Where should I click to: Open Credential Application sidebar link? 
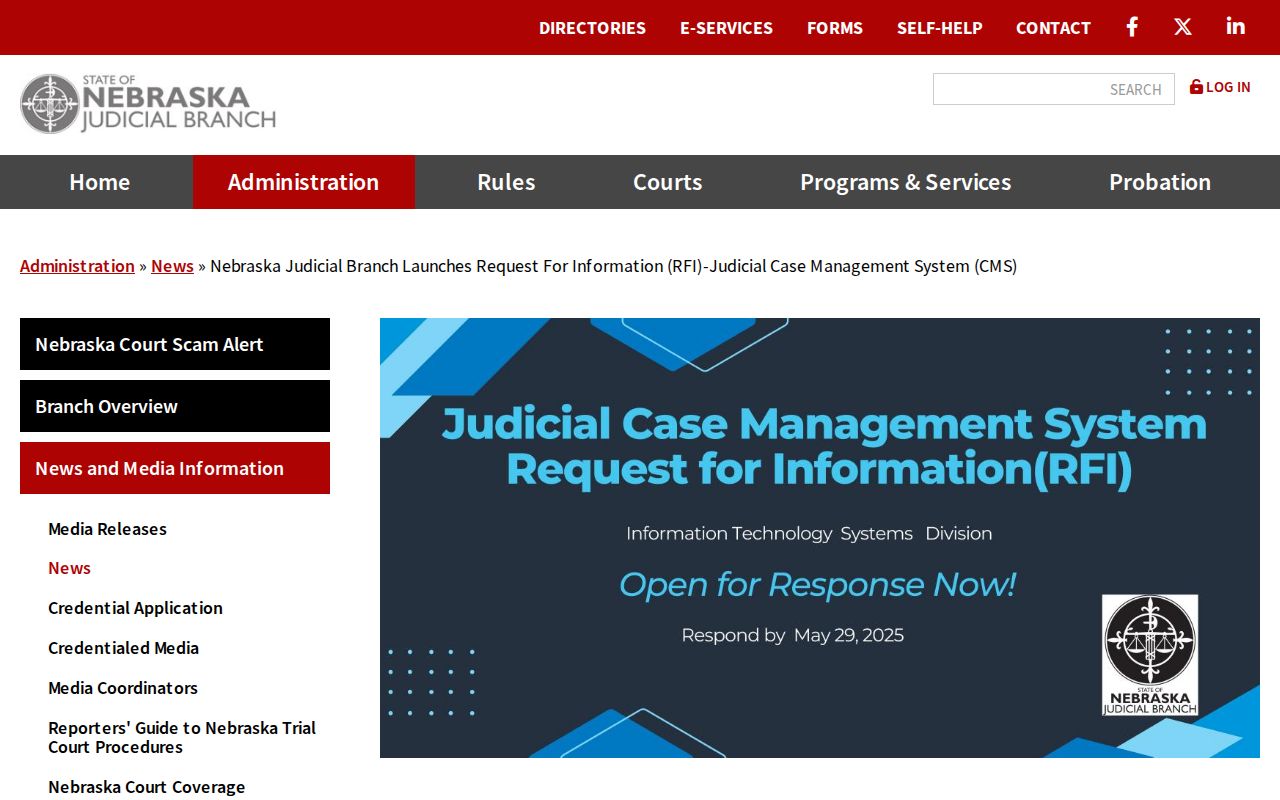coord(135,608)
